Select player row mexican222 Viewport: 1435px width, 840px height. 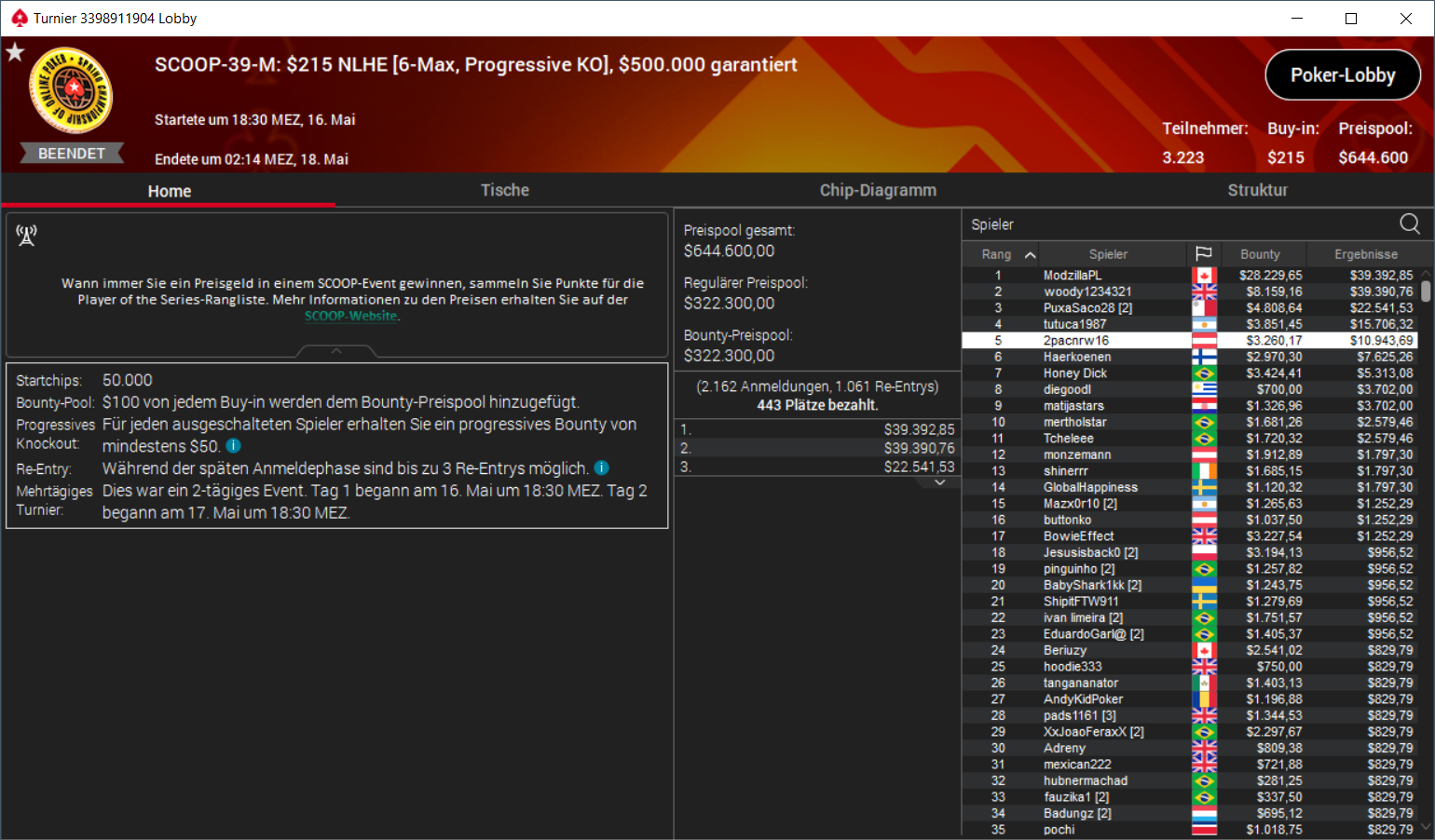1190,765
